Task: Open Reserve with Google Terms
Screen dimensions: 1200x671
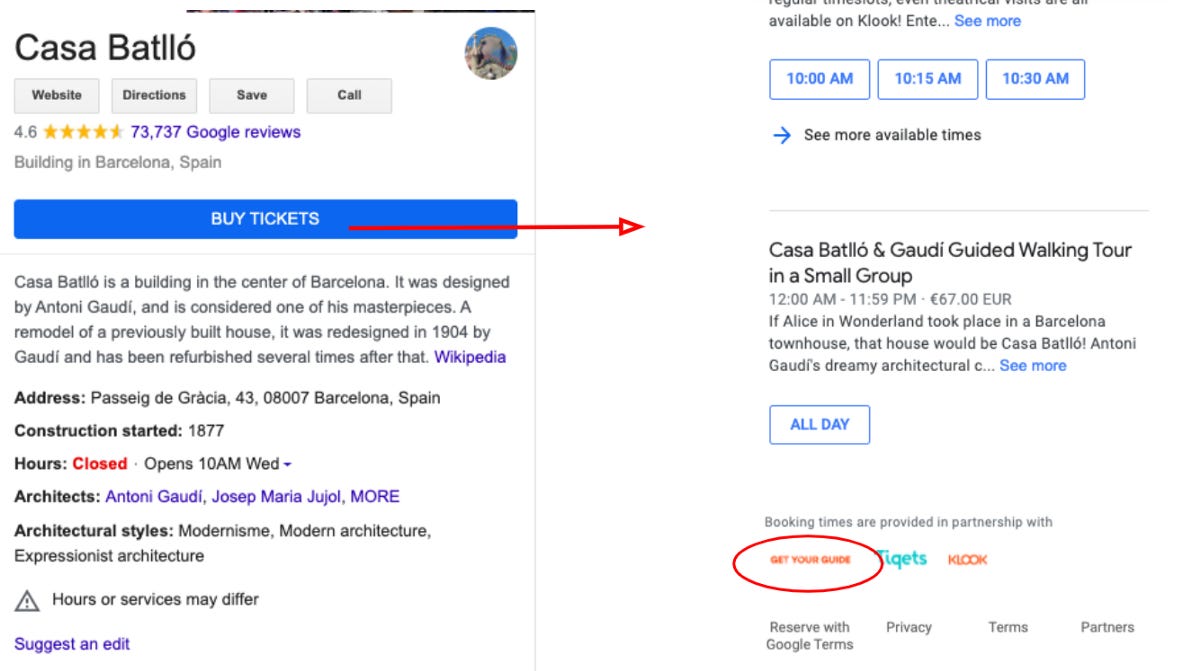Action: click(809, 636)
